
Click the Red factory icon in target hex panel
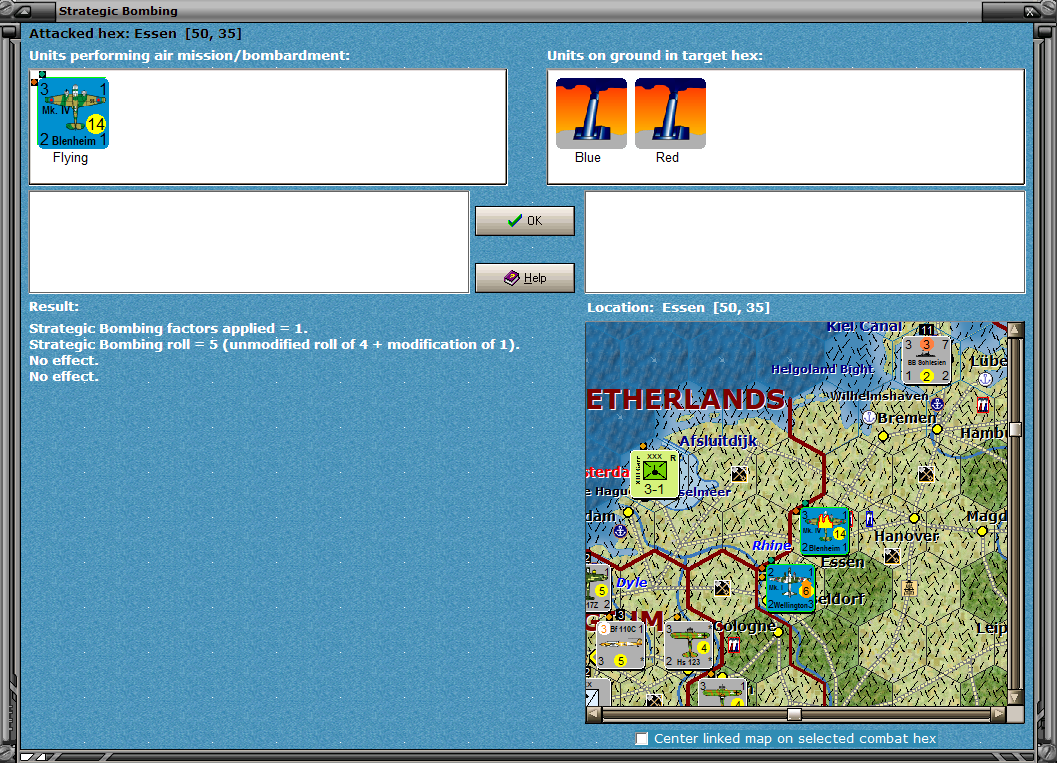tap(668, 110)
